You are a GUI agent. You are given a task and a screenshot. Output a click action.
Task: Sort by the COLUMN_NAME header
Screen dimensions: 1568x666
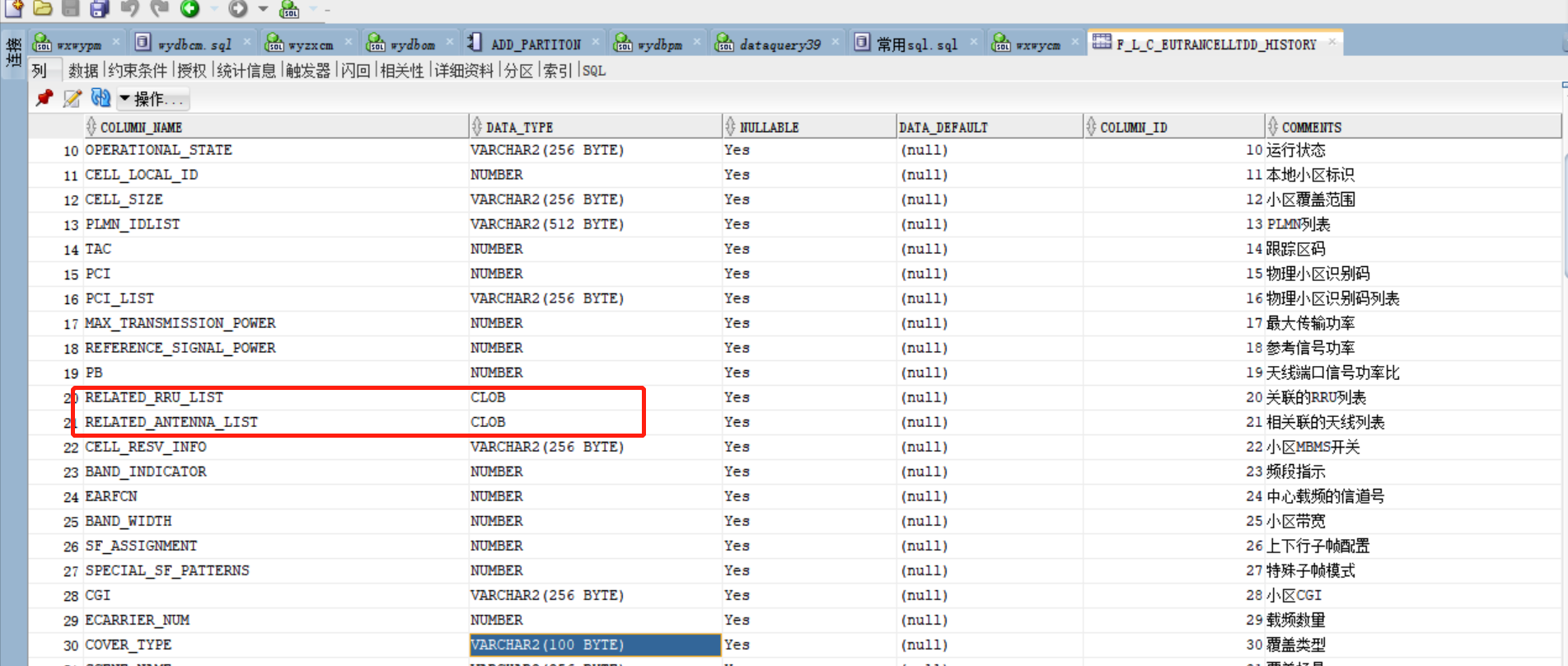tap(277, 127)
